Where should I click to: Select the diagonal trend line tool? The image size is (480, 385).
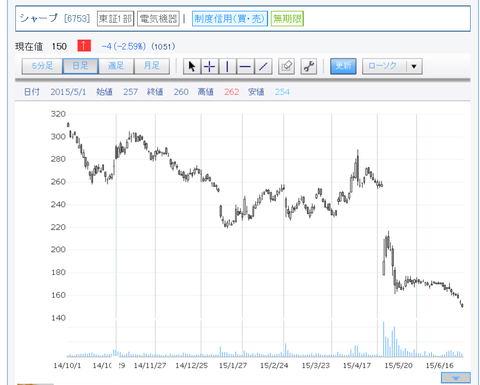tap(263, 66)
